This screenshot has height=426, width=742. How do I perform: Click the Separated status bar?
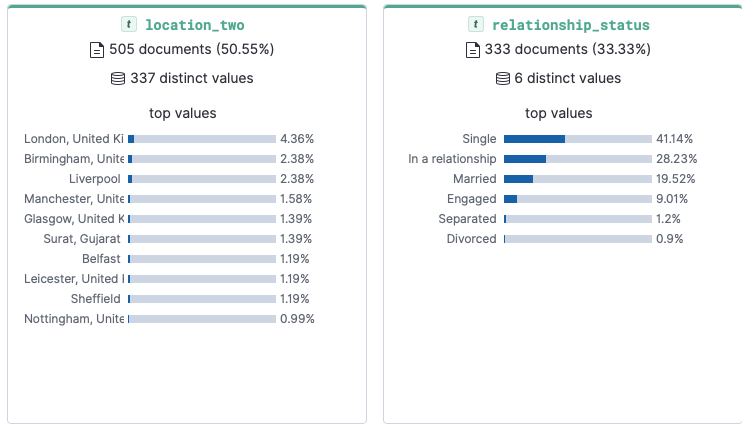point(577,219)
